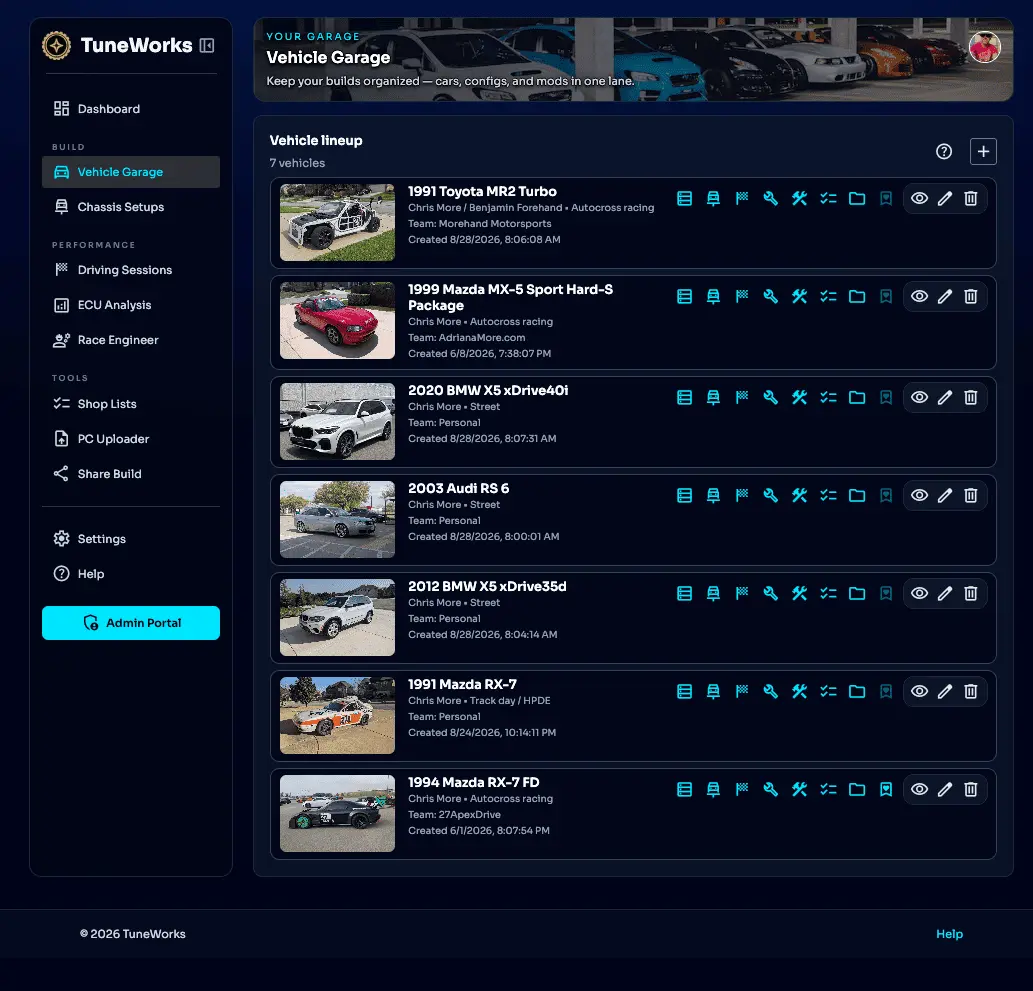Click highlighted bookmark badge for 1994 Mazda RX-7 FD
This screenshot has width=1033, height=991.
885,789
